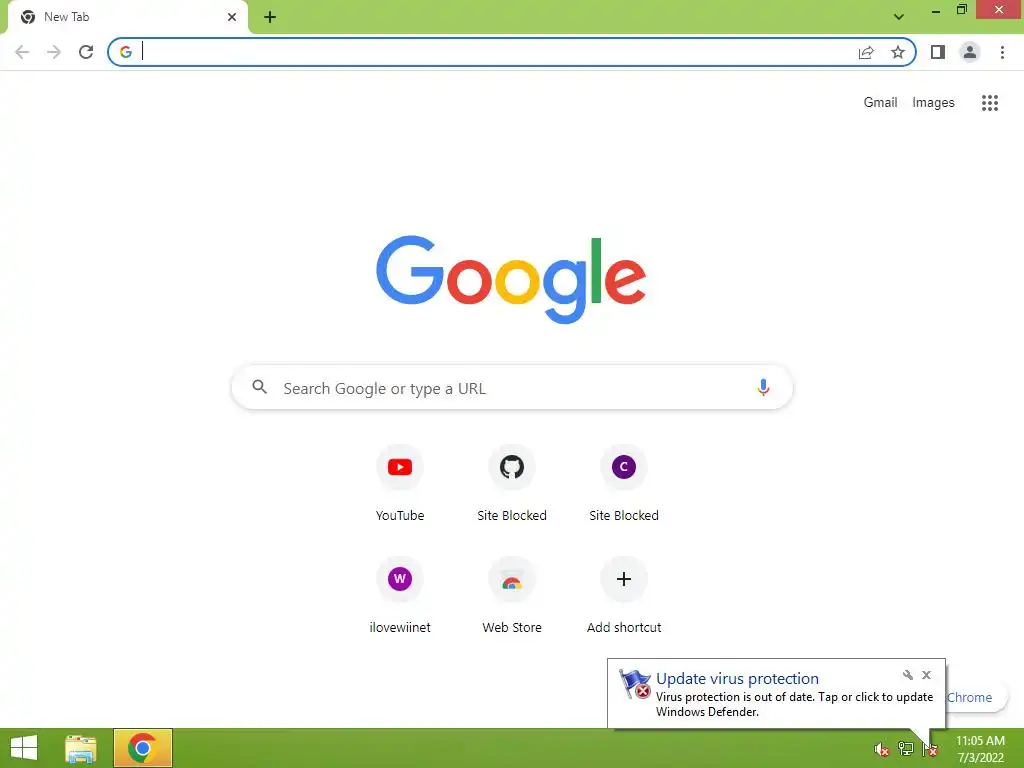Bookmark this tab with the star icon
The height and width of the screenshot is (768, 1024).
(x=898, y=52)
